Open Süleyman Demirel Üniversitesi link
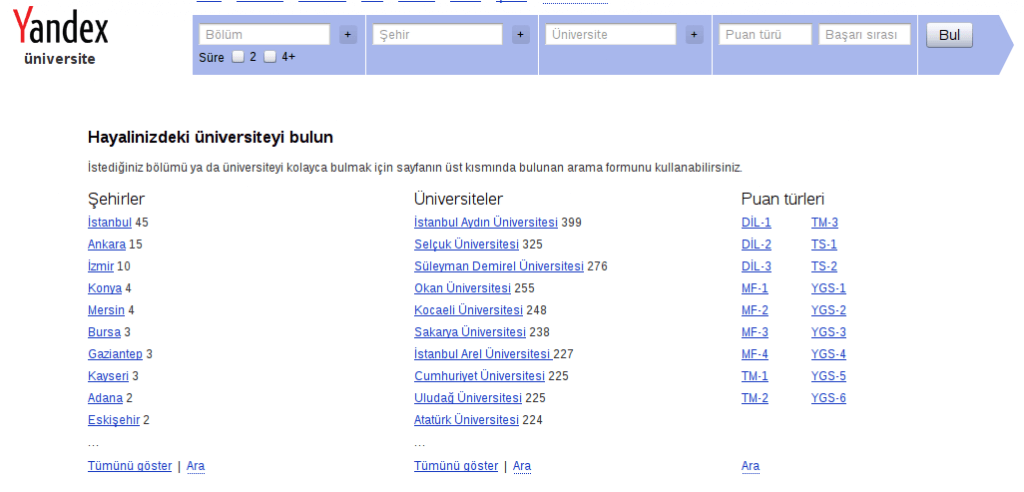1024x492 pixels. (499, 266)
